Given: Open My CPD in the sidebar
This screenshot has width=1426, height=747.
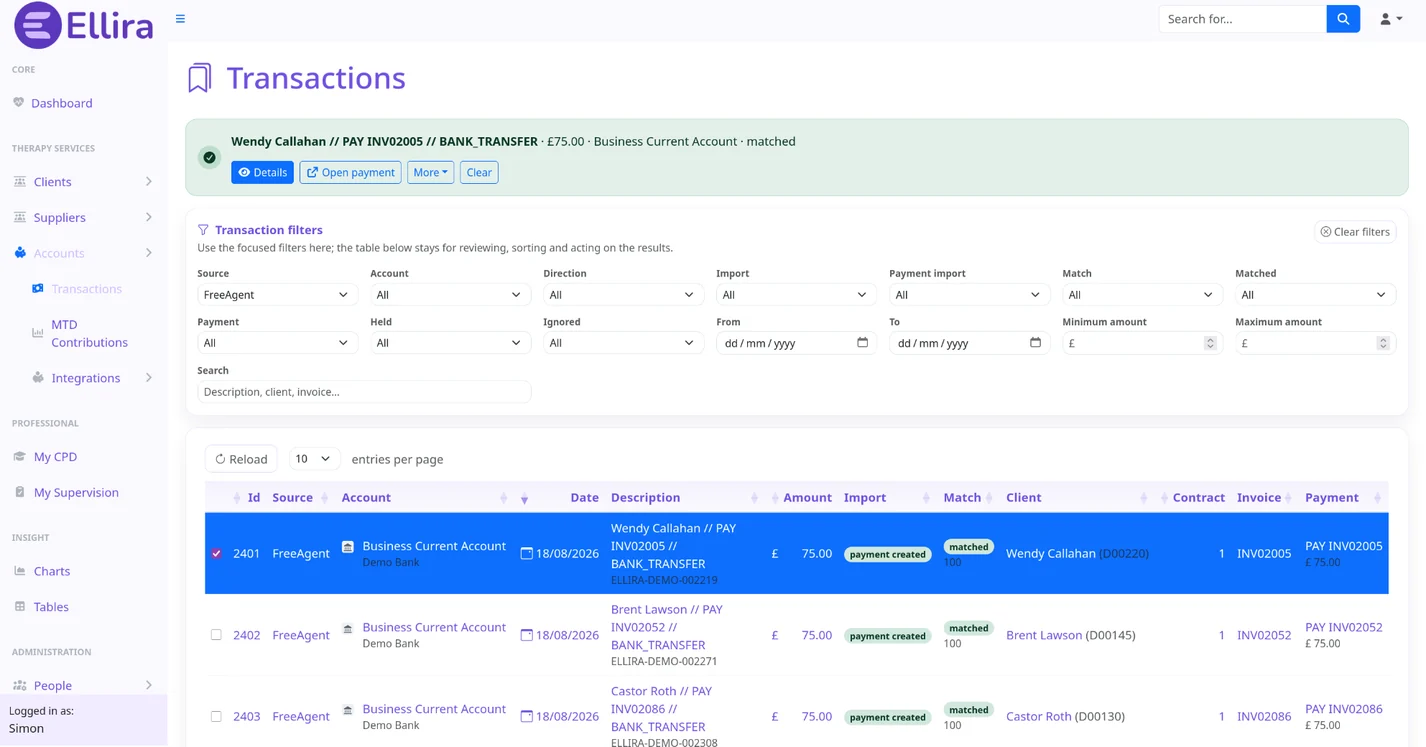Looking at the screenshot, I should click(55, 457).
